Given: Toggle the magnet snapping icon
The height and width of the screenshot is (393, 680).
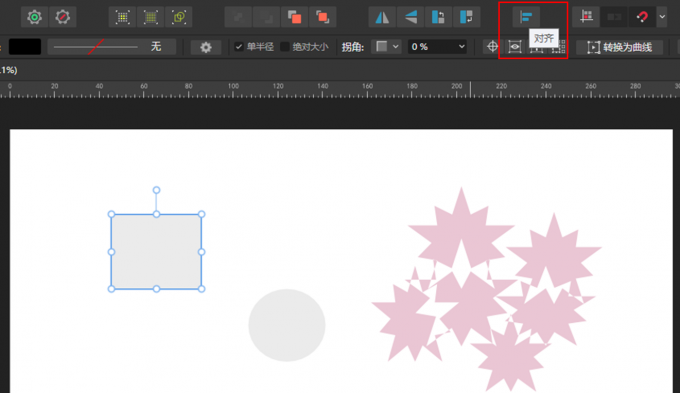Looking at the screenshot, I should tap(642, 17).
